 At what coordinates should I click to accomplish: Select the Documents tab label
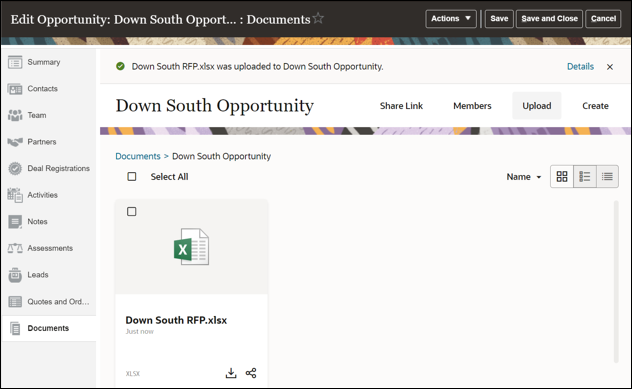tap(48, 328)
